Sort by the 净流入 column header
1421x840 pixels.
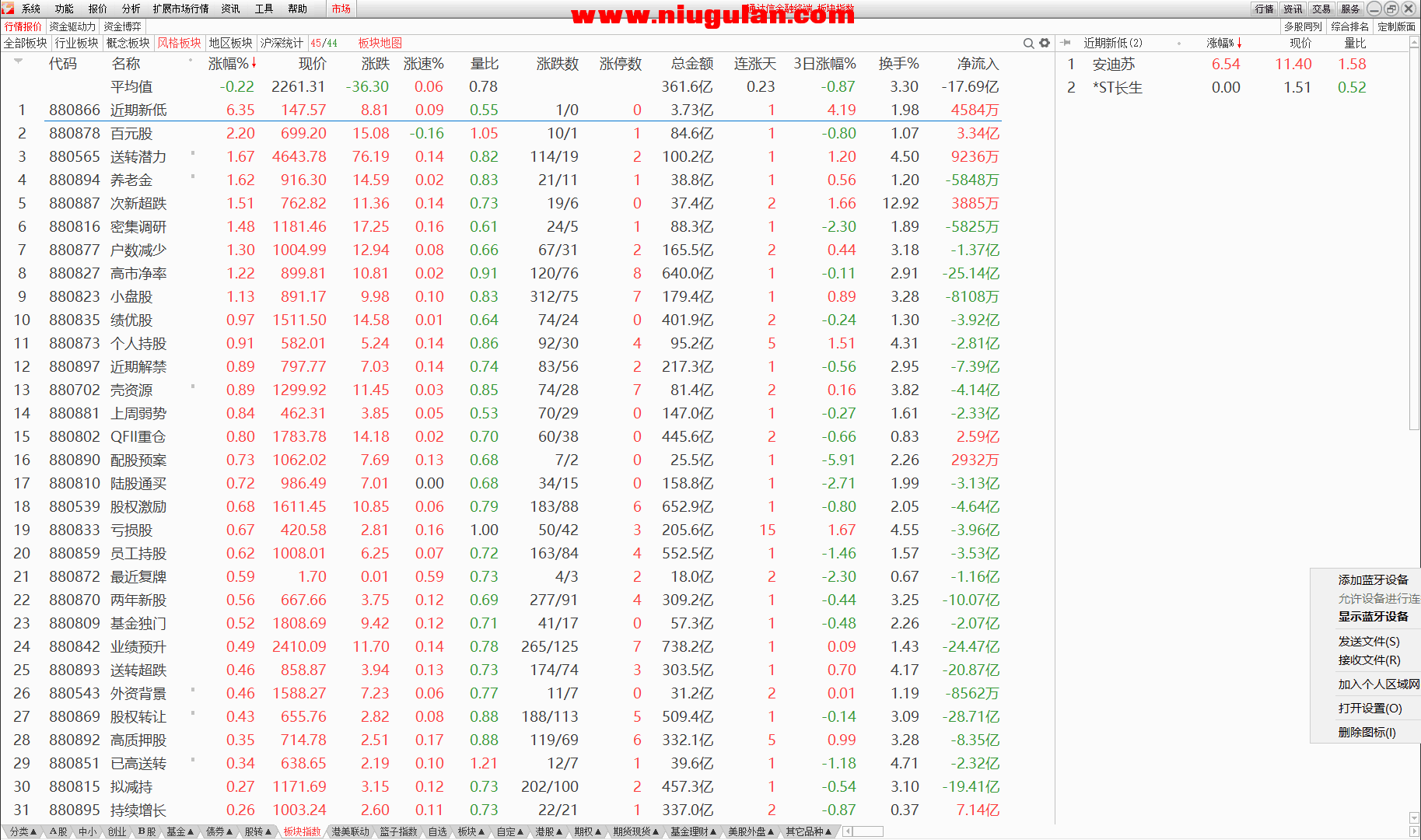[x=978, y=64]
